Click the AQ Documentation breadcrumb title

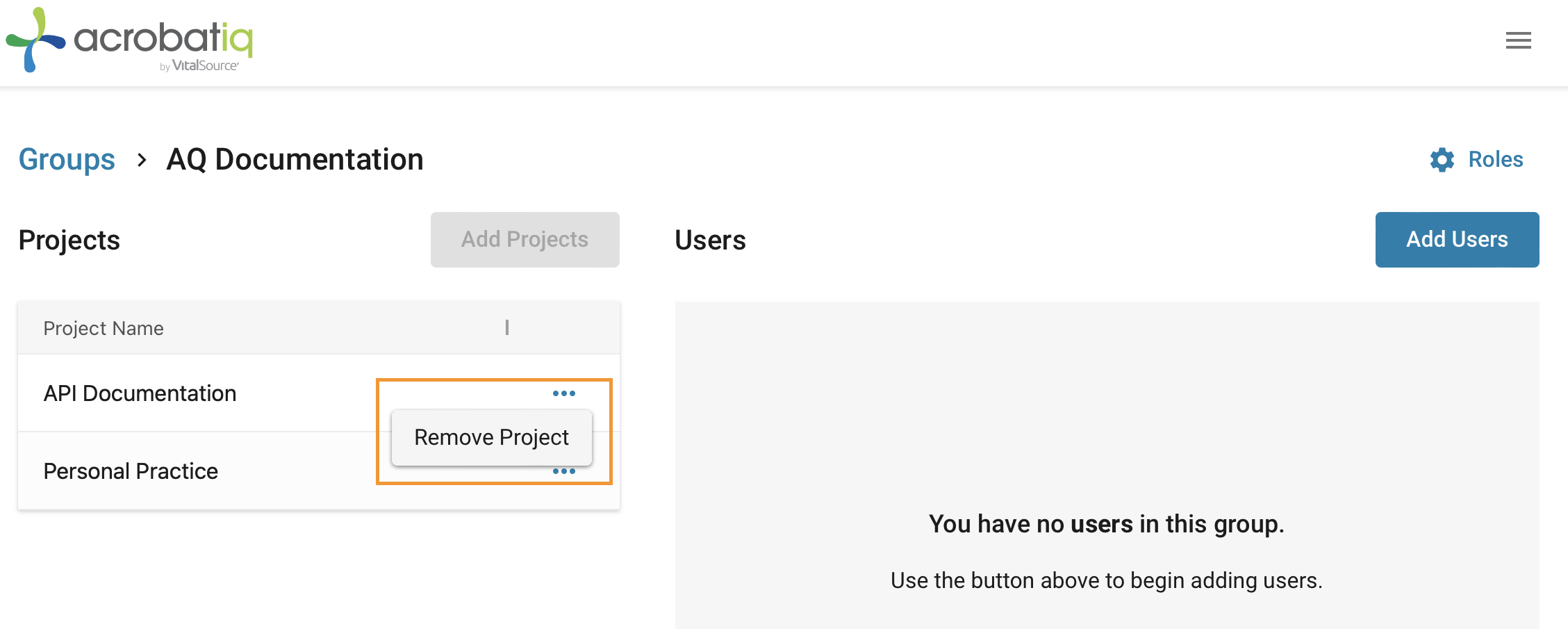295,159
